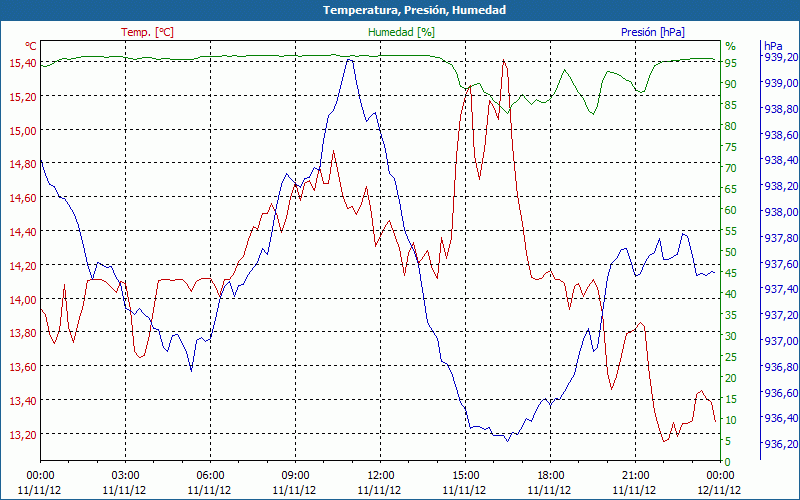800x500 pixels.
Task: Select the '55' humidity axis tick
Action: (x=731, y=231)
